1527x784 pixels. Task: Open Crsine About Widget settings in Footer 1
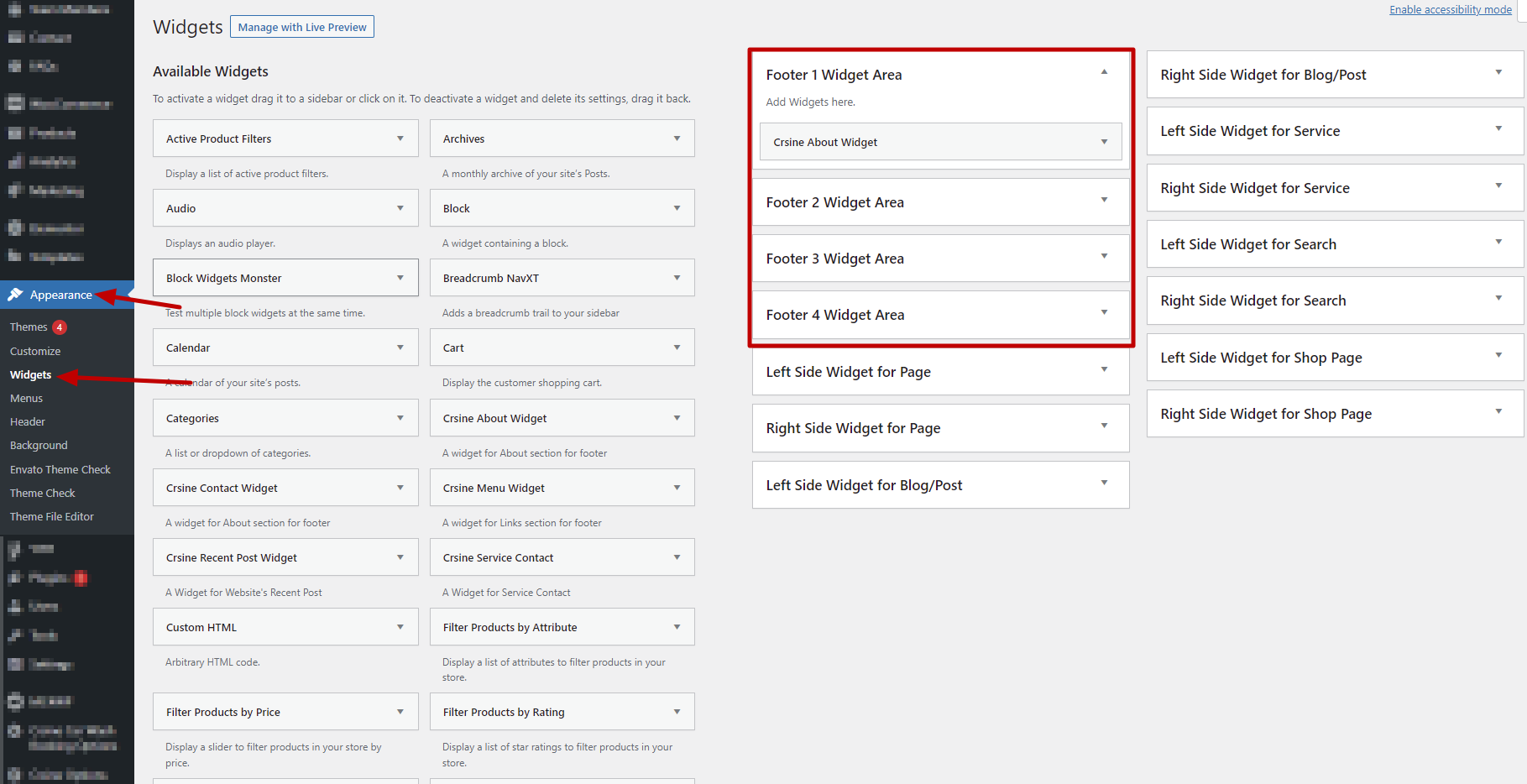[1104, 142]
